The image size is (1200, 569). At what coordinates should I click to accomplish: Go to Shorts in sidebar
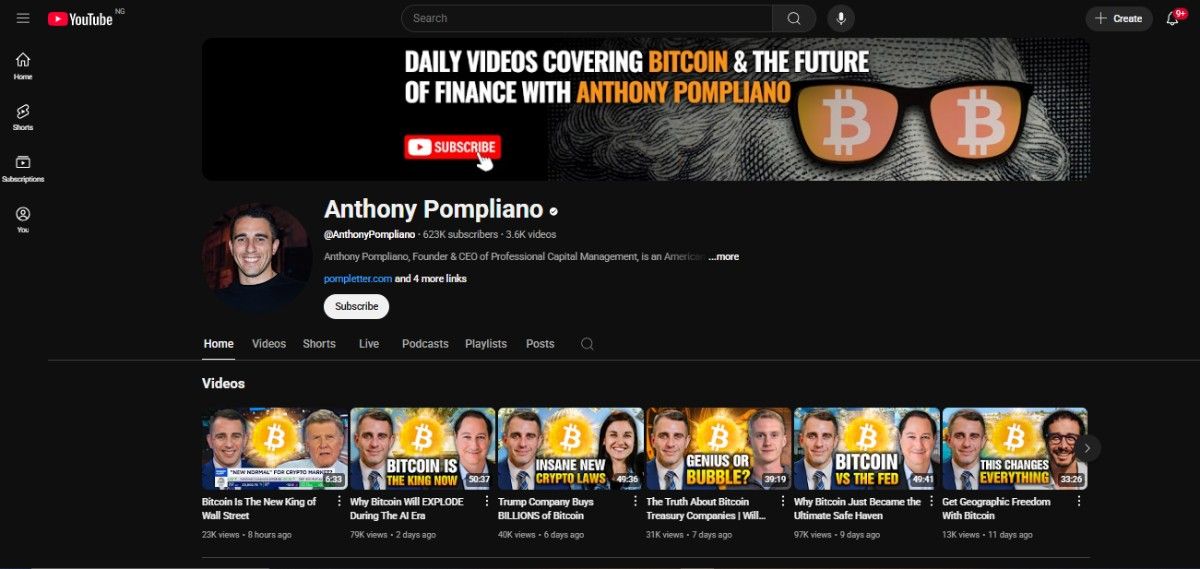(x=23, y=117)
